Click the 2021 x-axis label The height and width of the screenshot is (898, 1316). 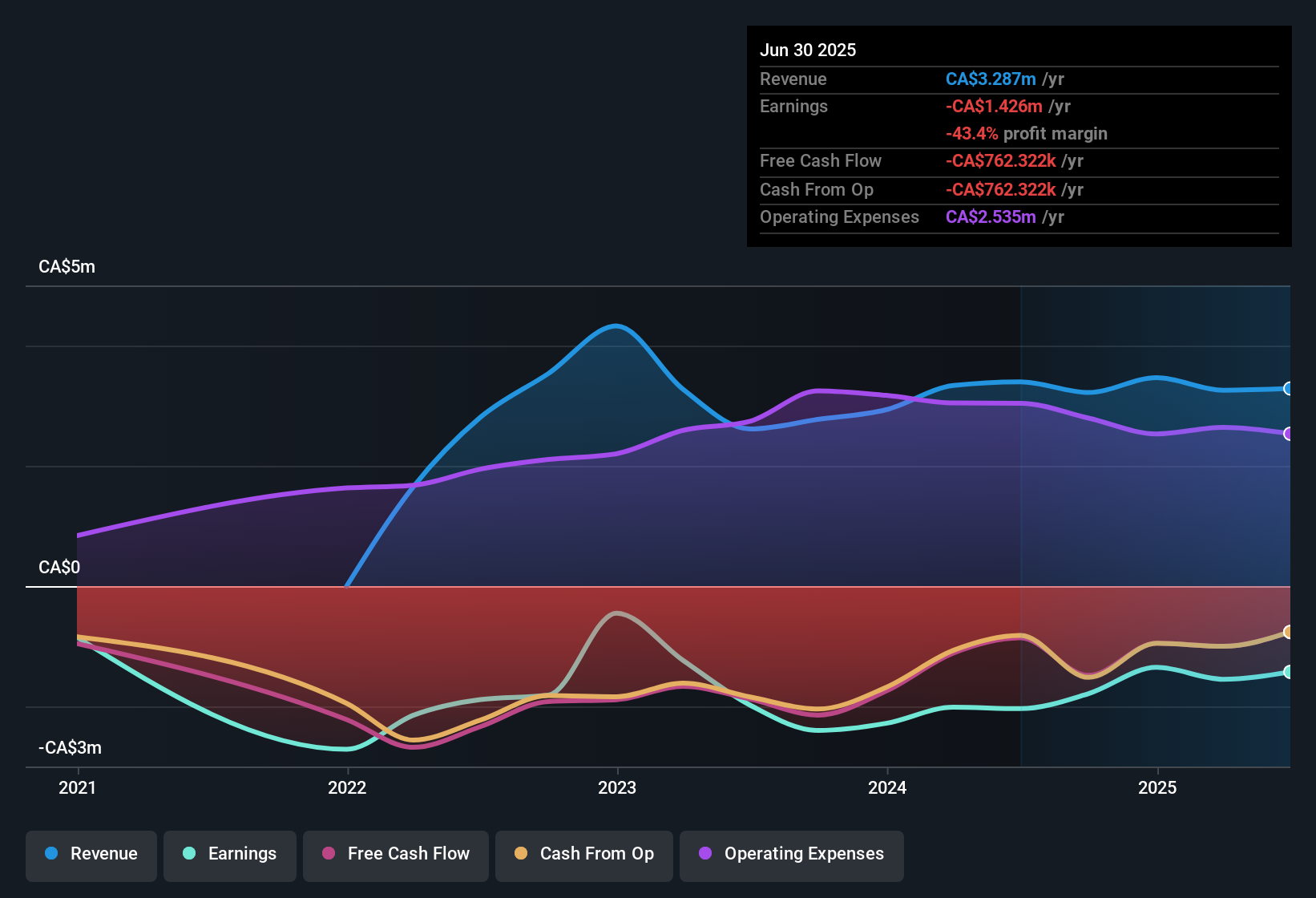78,788
